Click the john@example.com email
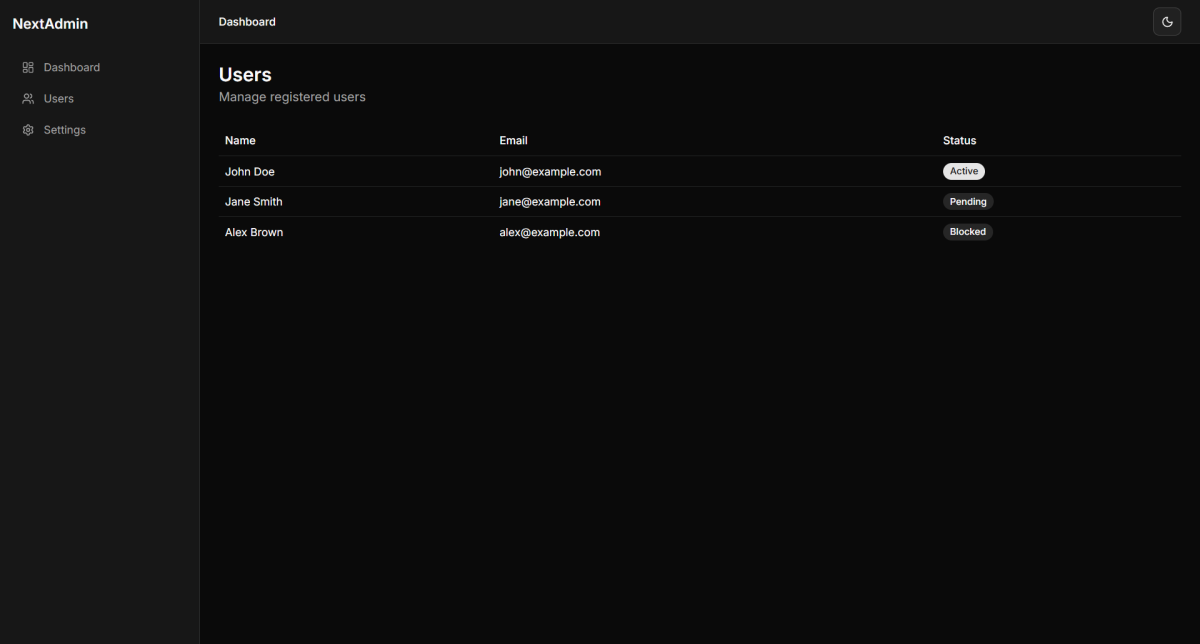Viewport: 1200px width, 644px height. [x=550, y=172]
